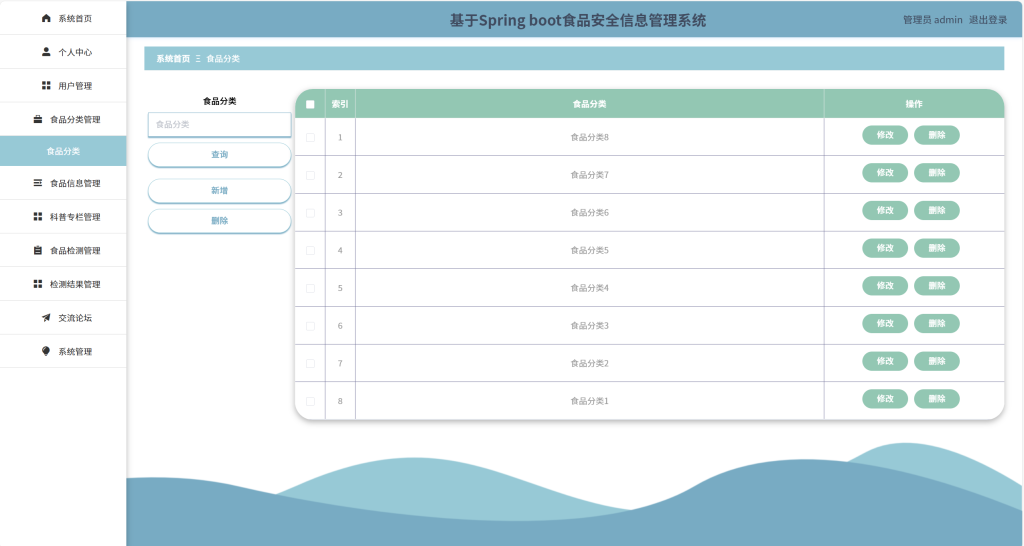The height and width of the screenshot is (546, 1024).
Task: Click the 管理员 admin label in header
Action: click(x=933, y=20)
